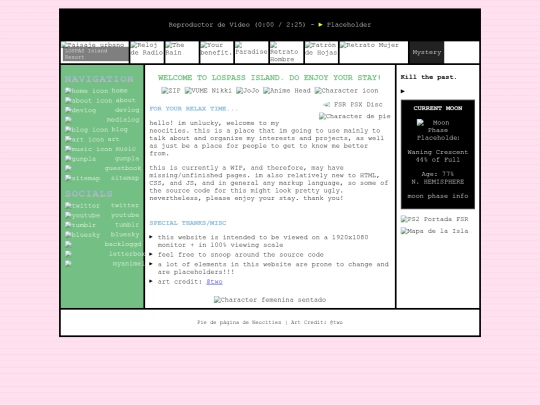Viewport: 540px width, 405px height.
Task: Click the Moon Phase Placeholder image
Action: pyautogui.click(x=437, y=130)
